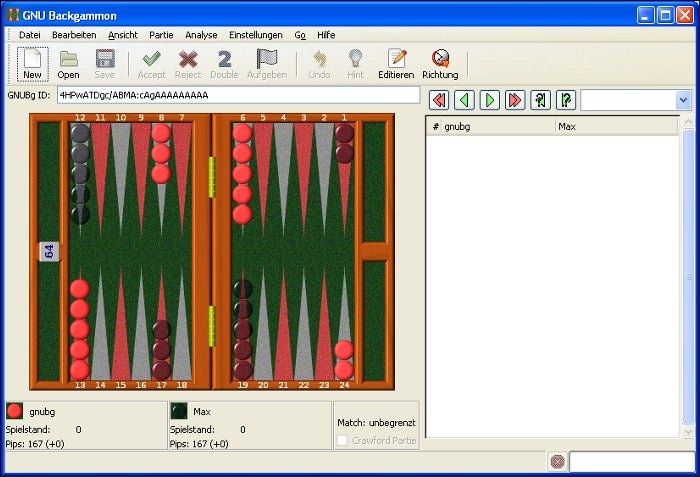Toggle the Crawford Partie checkbox
Viewport: 700px width, 477px height.
342,440
